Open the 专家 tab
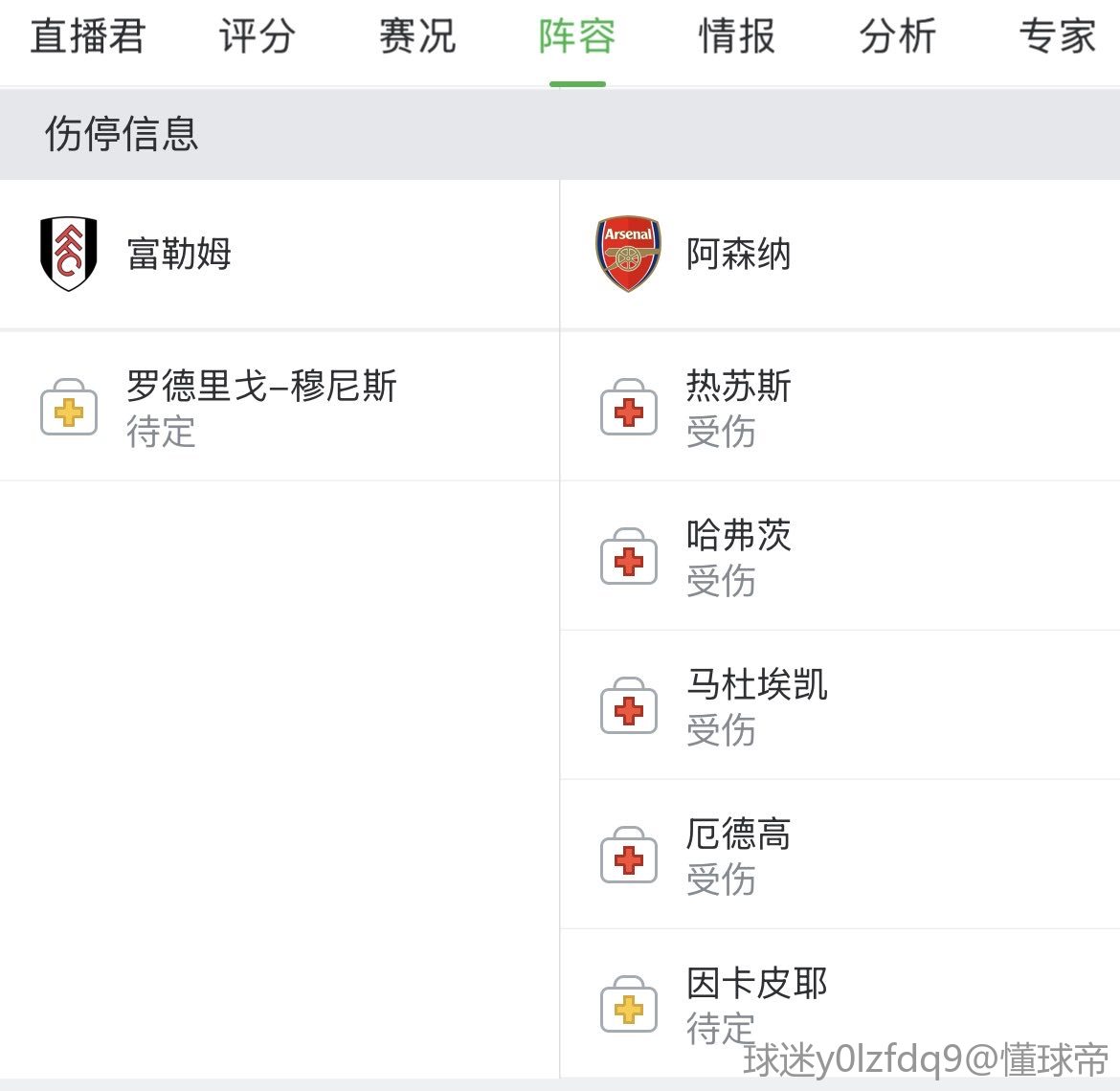This screenshot has height=1091, width=1120. [1057, 37]
